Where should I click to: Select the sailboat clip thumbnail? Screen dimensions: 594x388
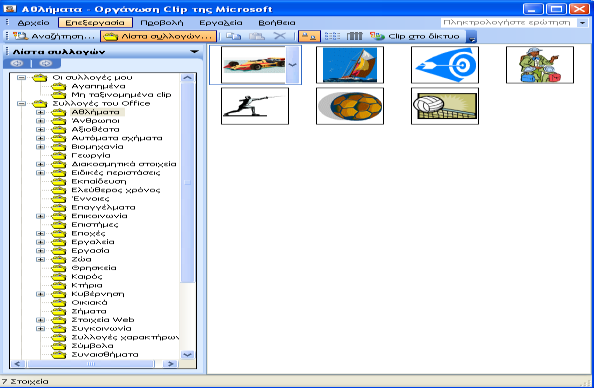point(350,65)
